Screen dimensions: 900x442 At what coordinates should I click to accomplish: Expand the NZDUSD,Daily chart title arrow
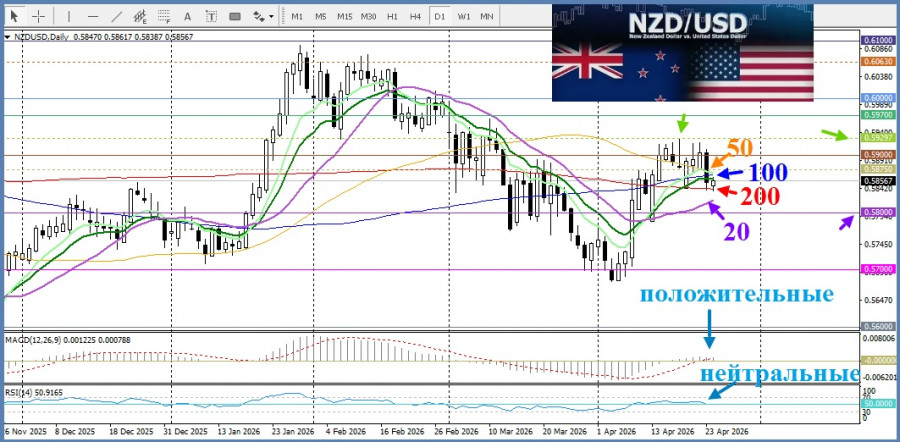click(7, 37)
